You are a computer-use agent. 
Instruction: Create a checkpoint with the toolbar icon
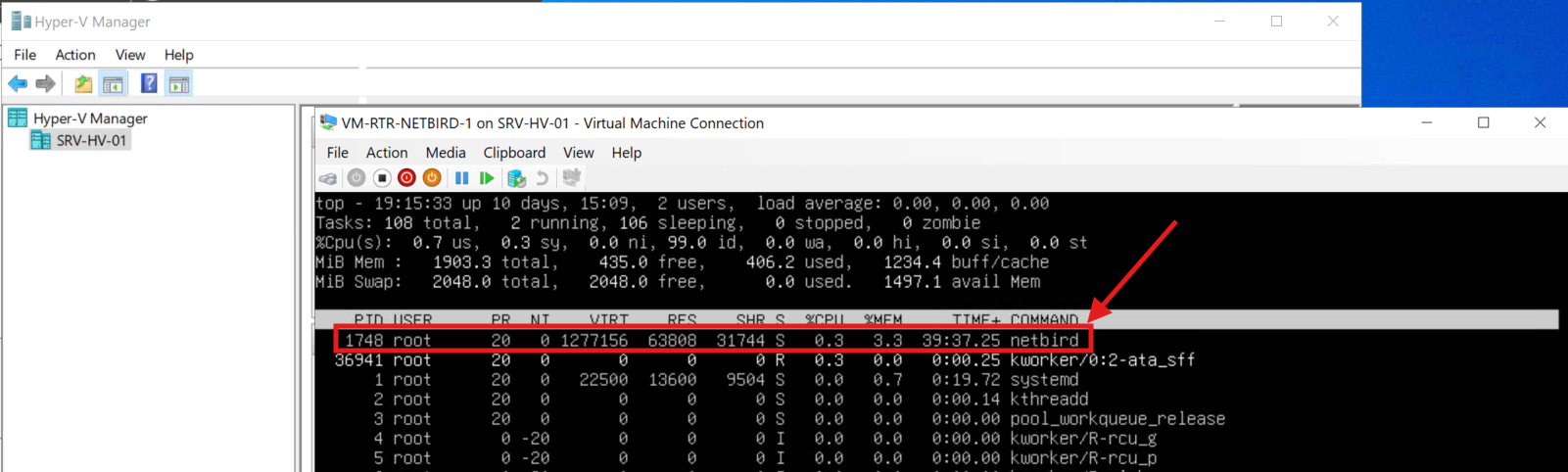pos(516,178)
